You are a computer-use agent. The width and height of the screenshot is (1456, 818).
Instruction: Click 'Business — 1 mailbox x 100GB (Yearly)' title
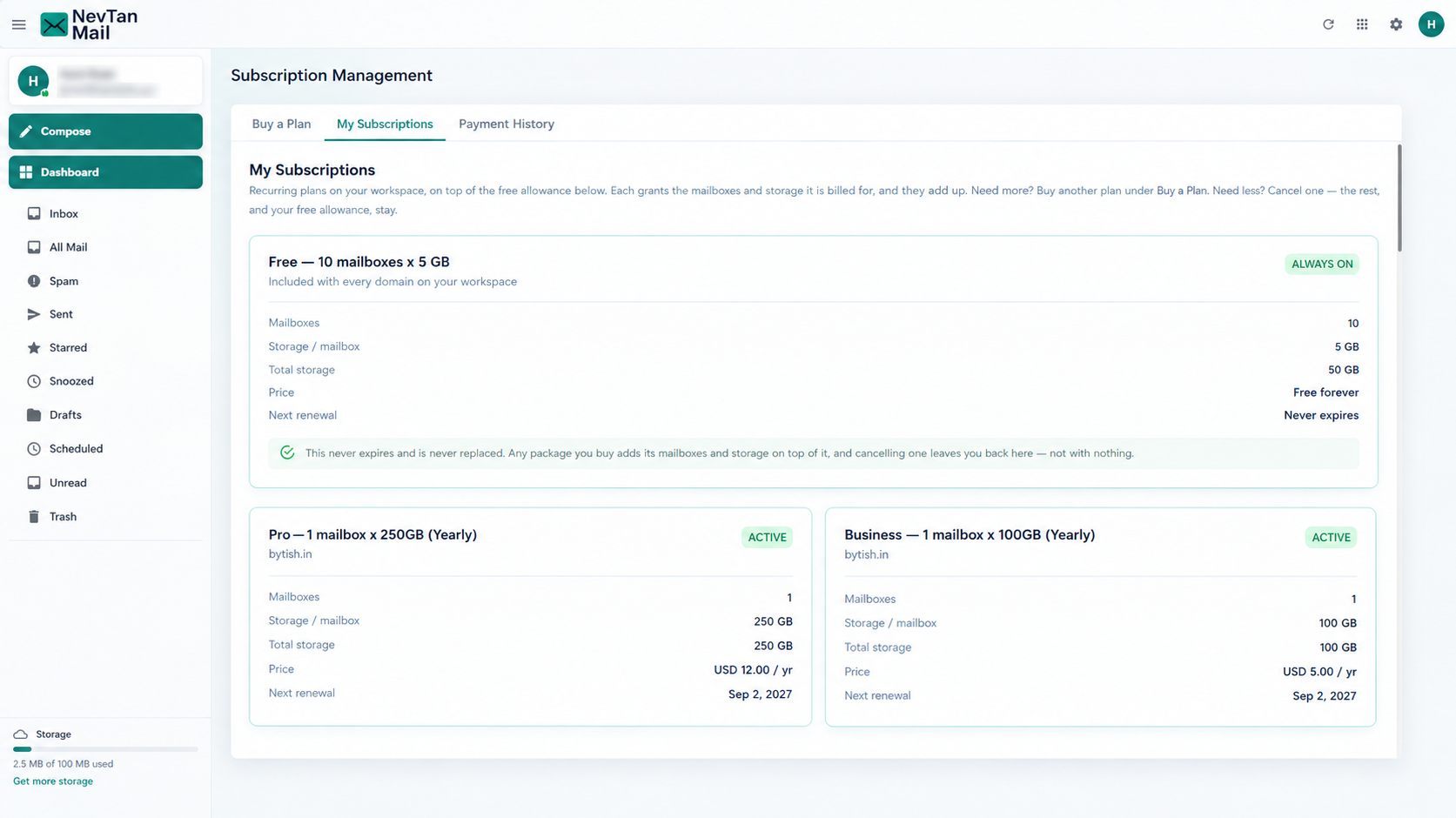970,535
